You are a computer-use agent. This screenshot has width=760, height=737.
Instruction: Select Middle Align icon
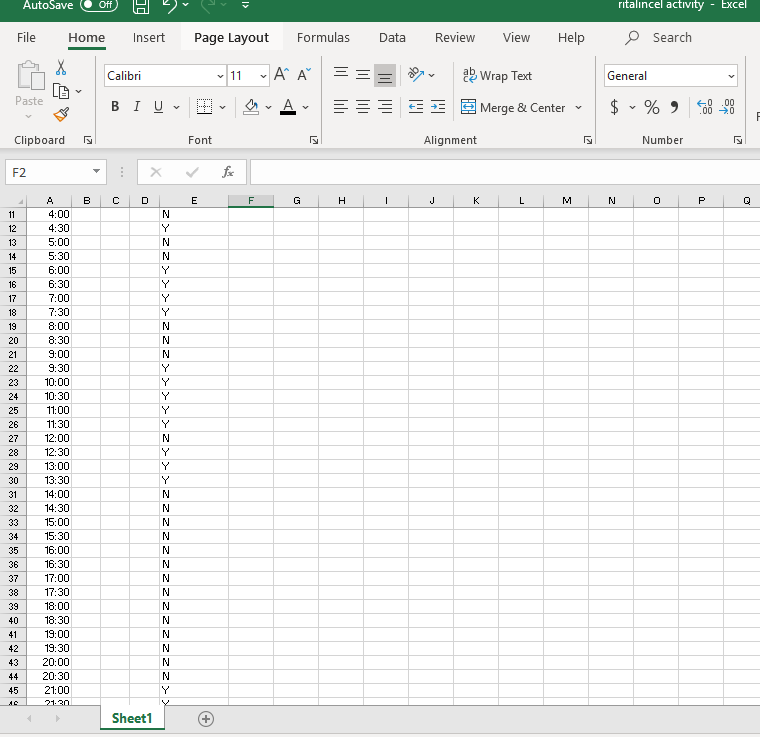[363, 75]
